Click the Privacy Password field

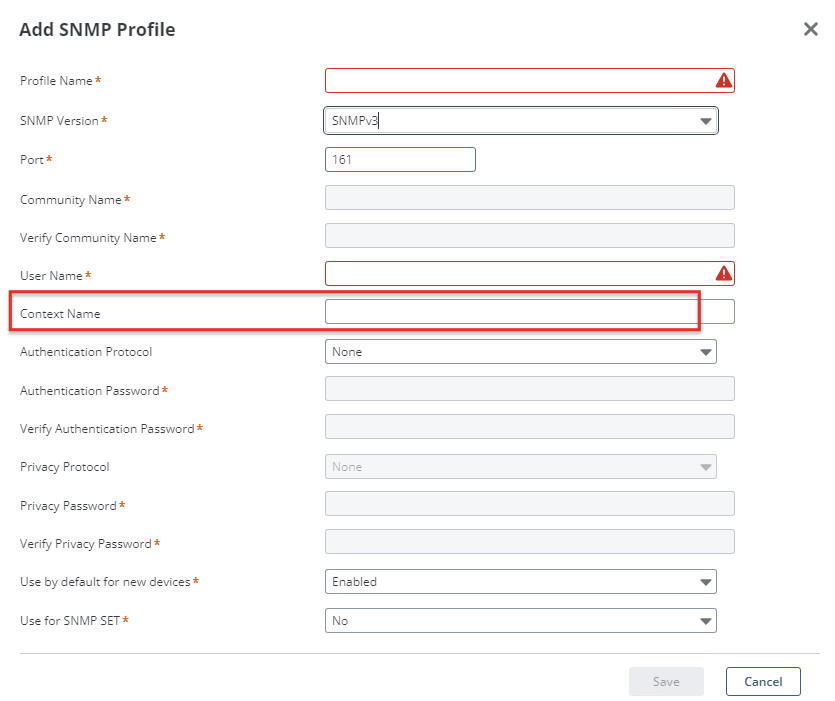529,504
